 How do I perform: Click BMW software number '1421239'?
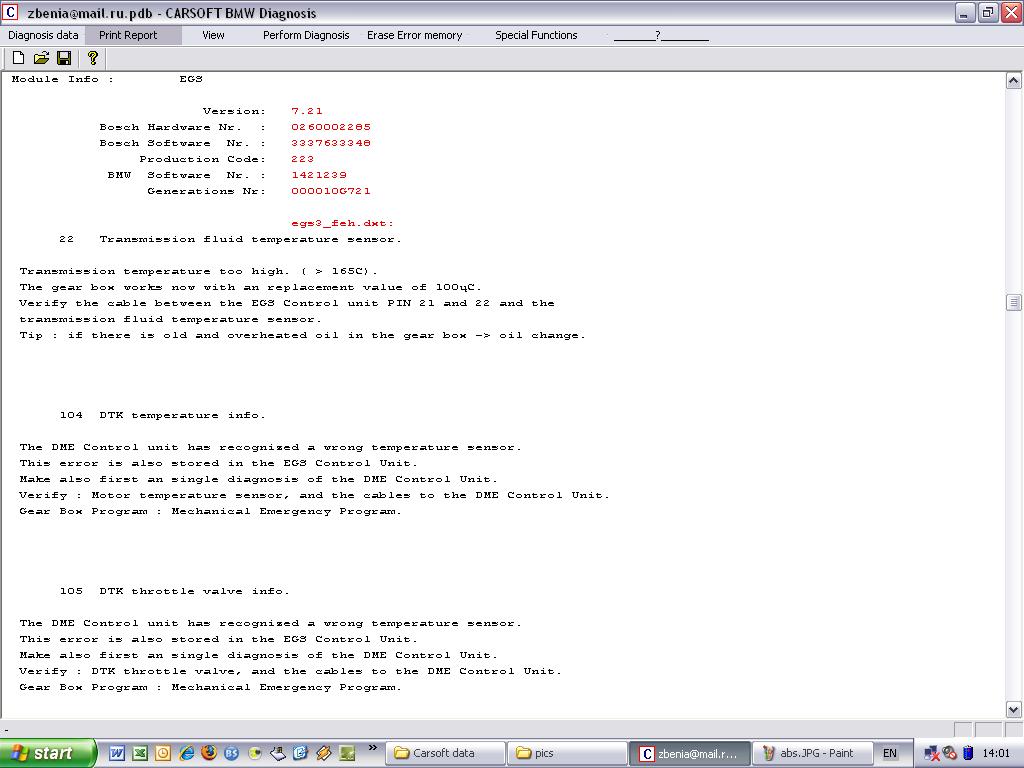(319, 175)
